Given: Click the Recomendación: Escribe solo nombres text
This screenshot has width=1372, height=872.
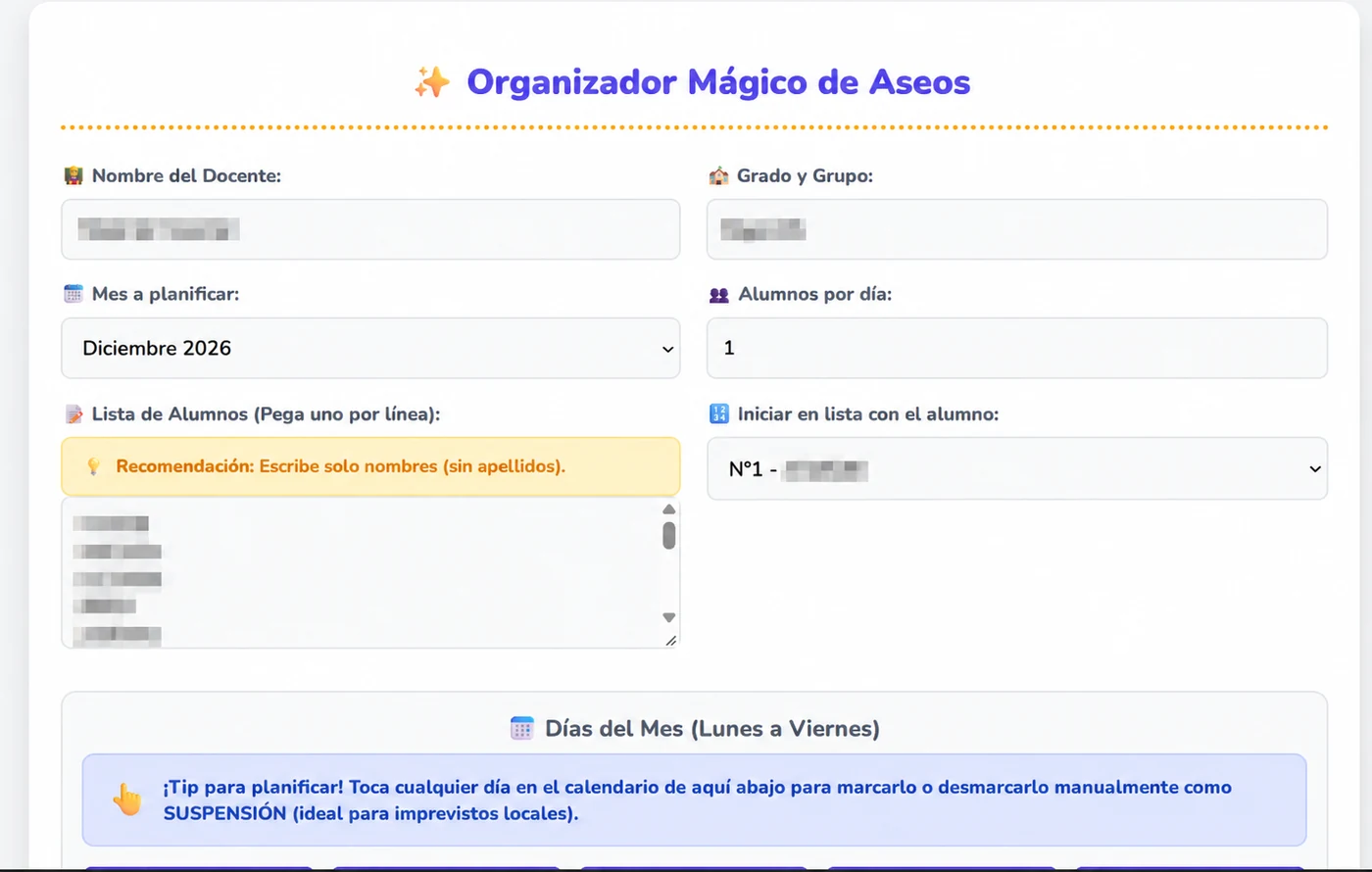Looking at the screenshot, I should (340, 466).
